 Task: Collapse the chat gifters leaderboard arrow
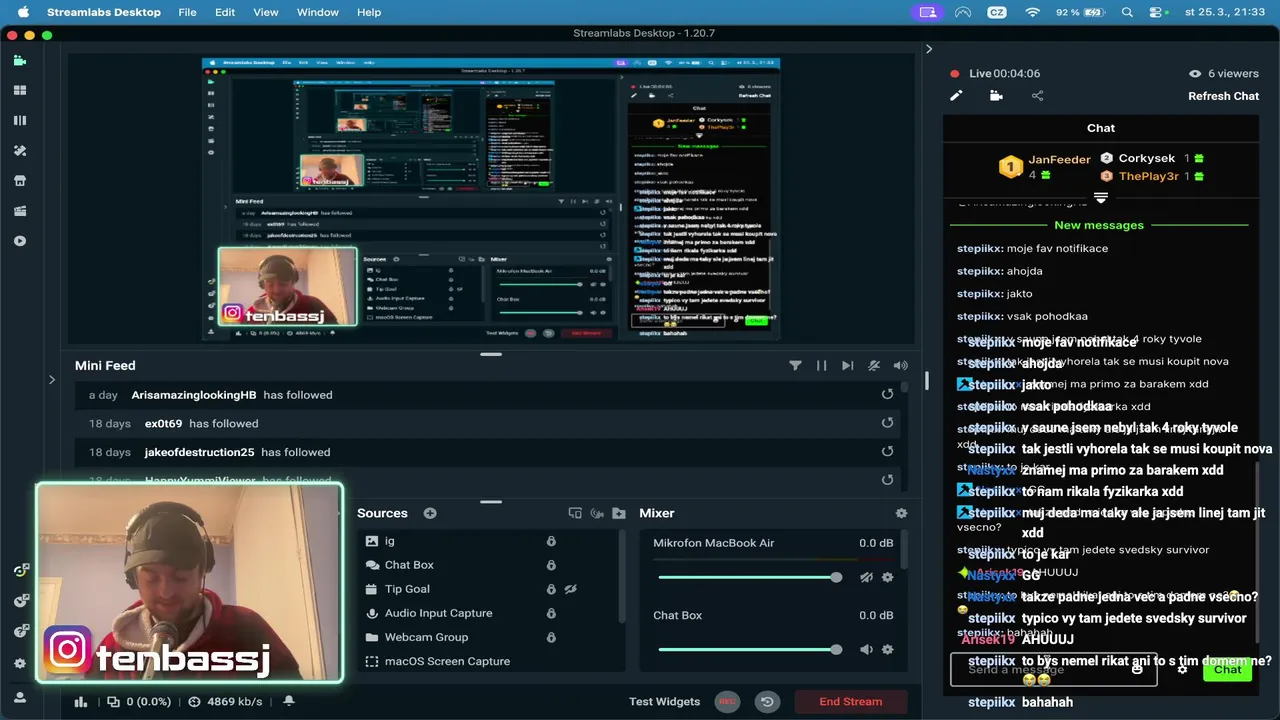click(x=1101, y=198)
